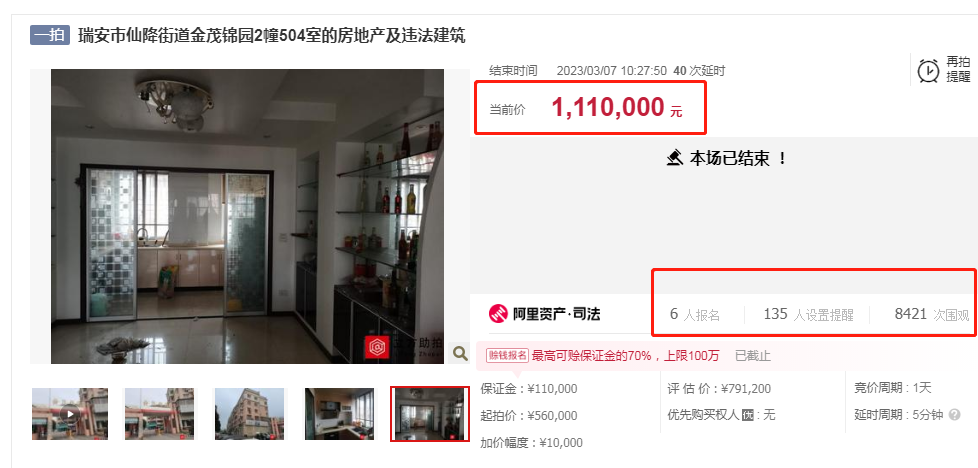Click the 6 人报名 registrants count

(x=695, y=314)
